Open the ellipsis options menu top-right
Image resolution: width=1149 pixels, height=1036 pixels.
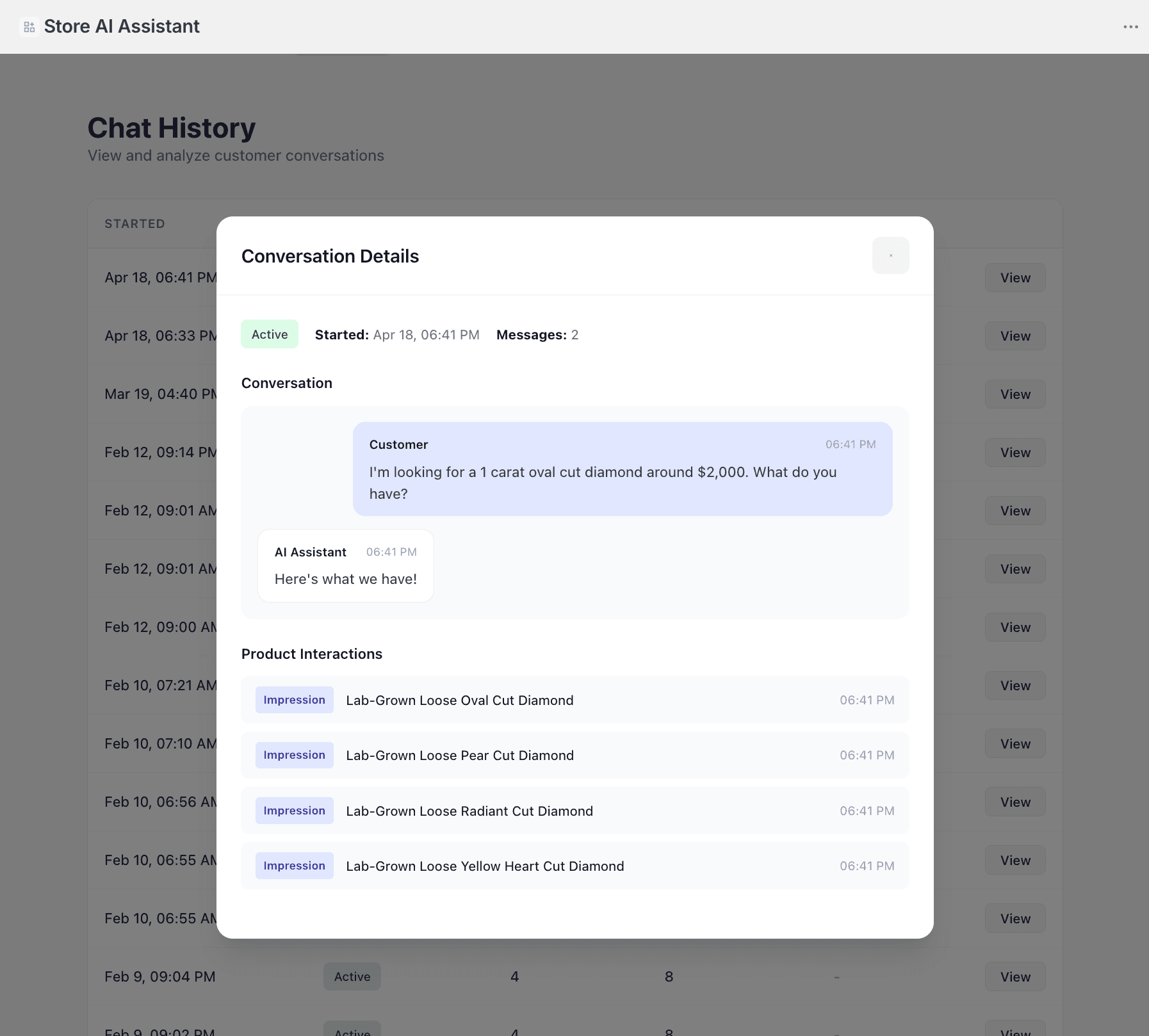point(1132,26)
